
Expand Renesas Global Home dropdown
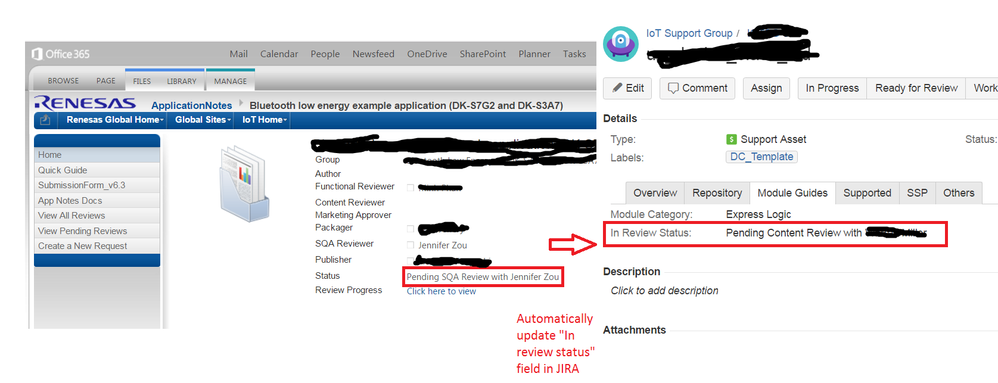[x=115, y=120]
